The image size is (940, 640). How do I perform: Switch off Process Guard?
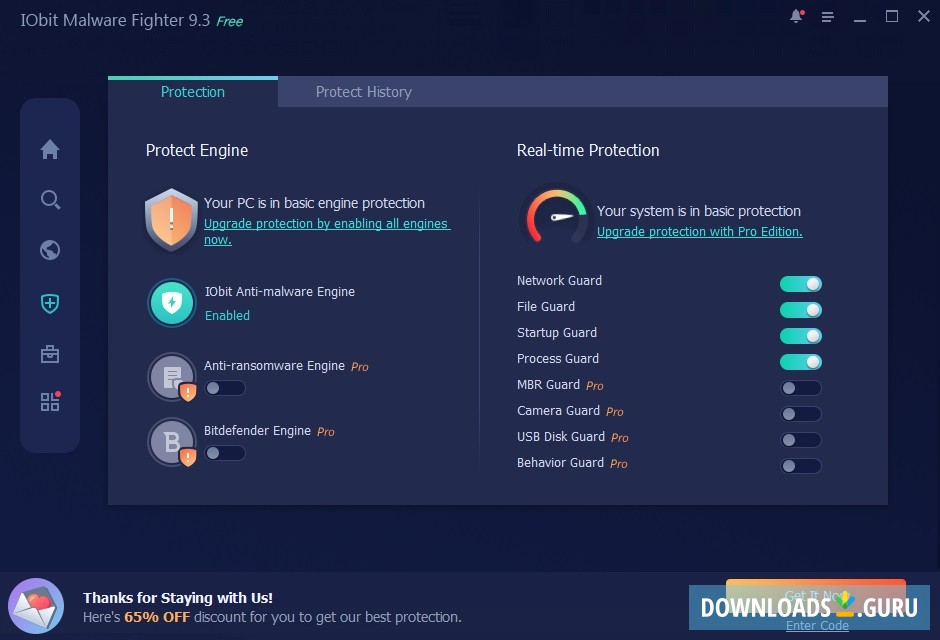tap(800, 362)
